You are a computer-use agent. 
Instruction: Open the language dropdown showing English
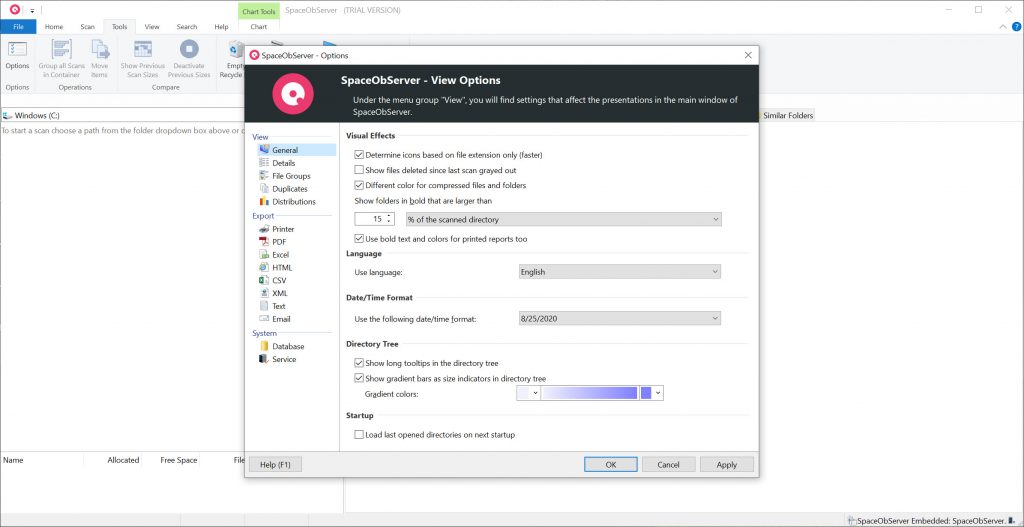[619, 272]
